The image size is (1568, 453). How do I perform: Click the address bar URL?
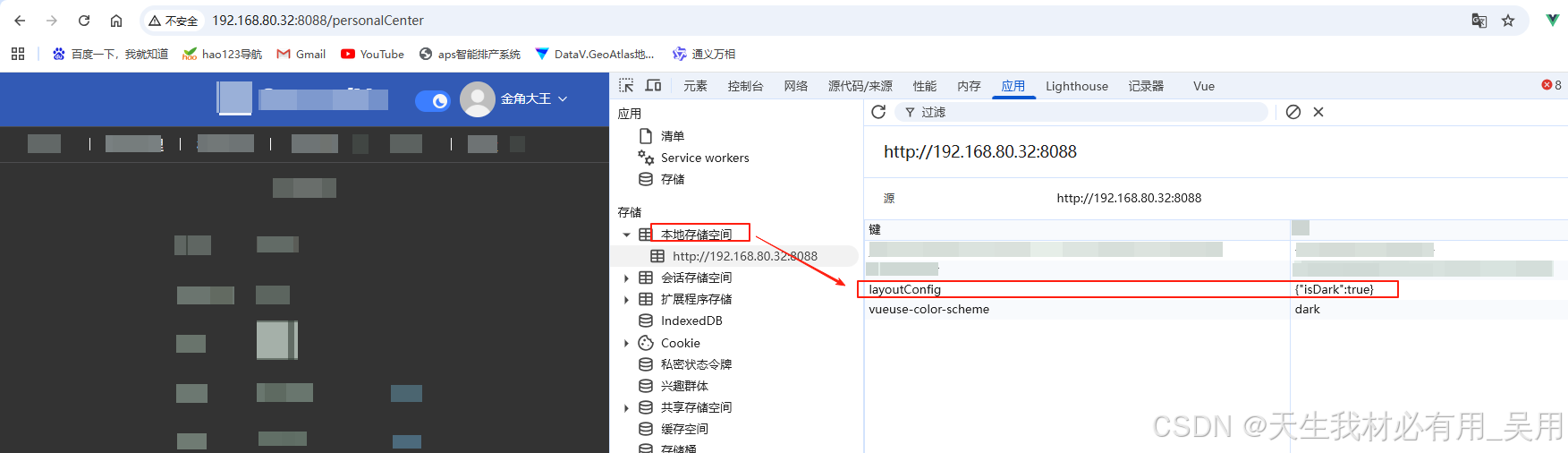(x=318, y=21)
